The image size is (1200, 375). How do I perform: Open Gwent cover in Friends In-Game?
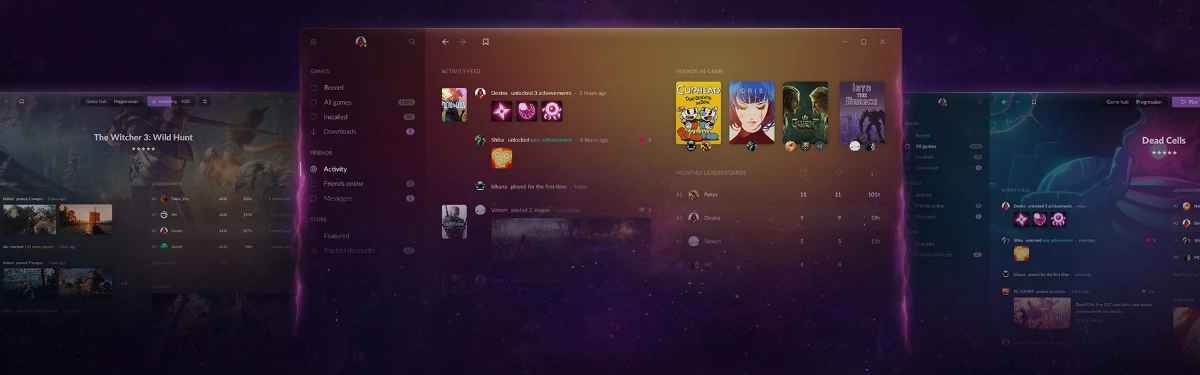[805, 113]
